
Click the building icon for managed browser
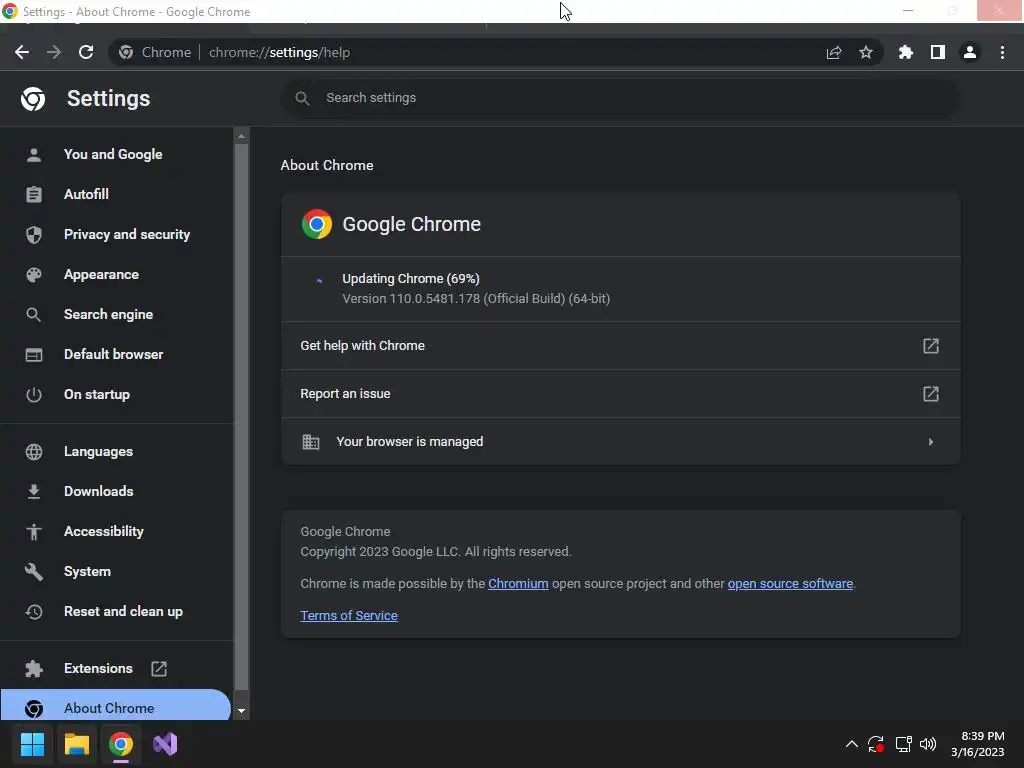coord(311,442)
